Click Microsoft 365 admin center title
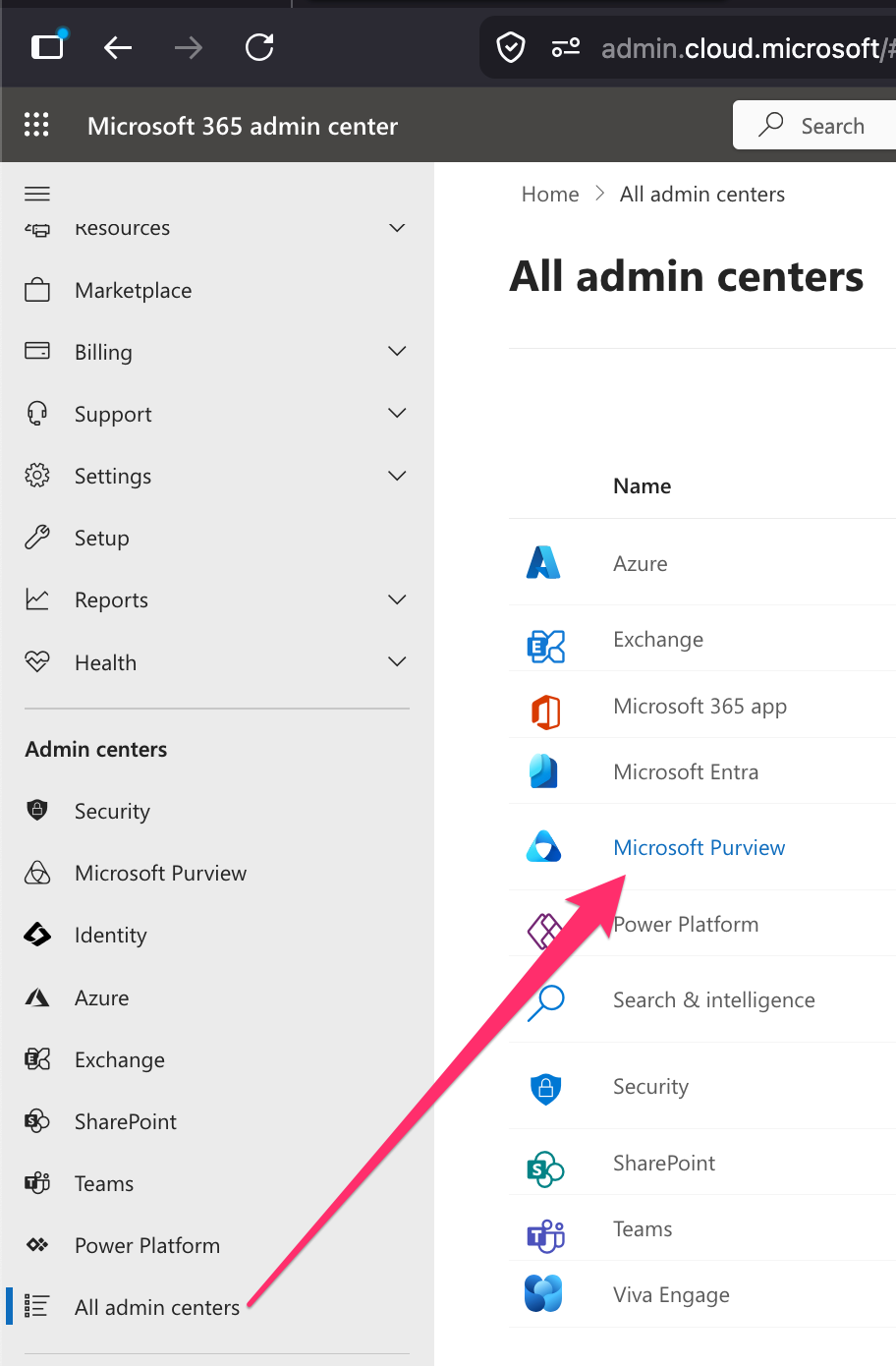Screen dimensions: 896x1366 pyautogui.click(x=243, y=126)
